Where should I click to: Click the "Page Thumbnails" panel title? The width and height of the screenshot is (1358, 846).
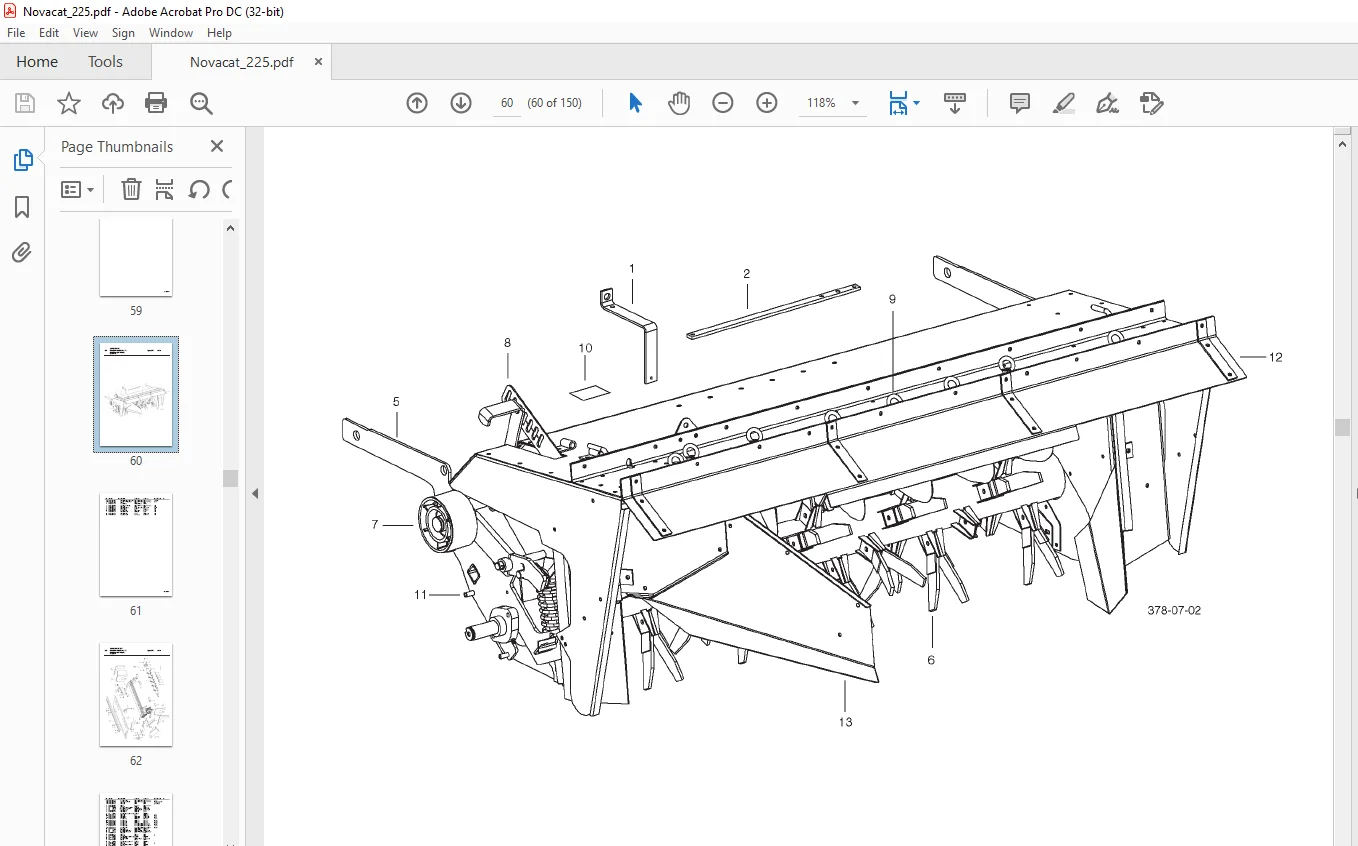pyautogui.click(x=117, y=146)
